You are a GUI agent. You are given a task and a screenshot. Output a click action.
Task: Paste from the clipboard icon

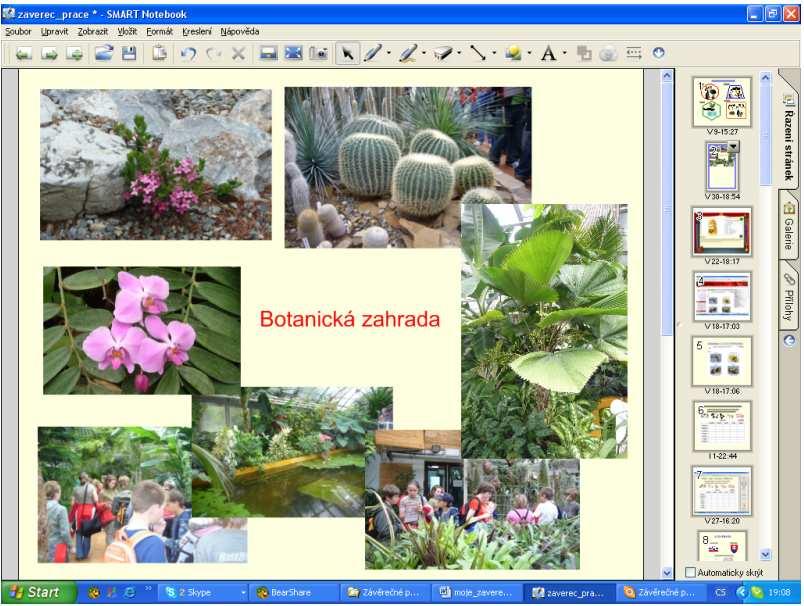click(159, 53)
